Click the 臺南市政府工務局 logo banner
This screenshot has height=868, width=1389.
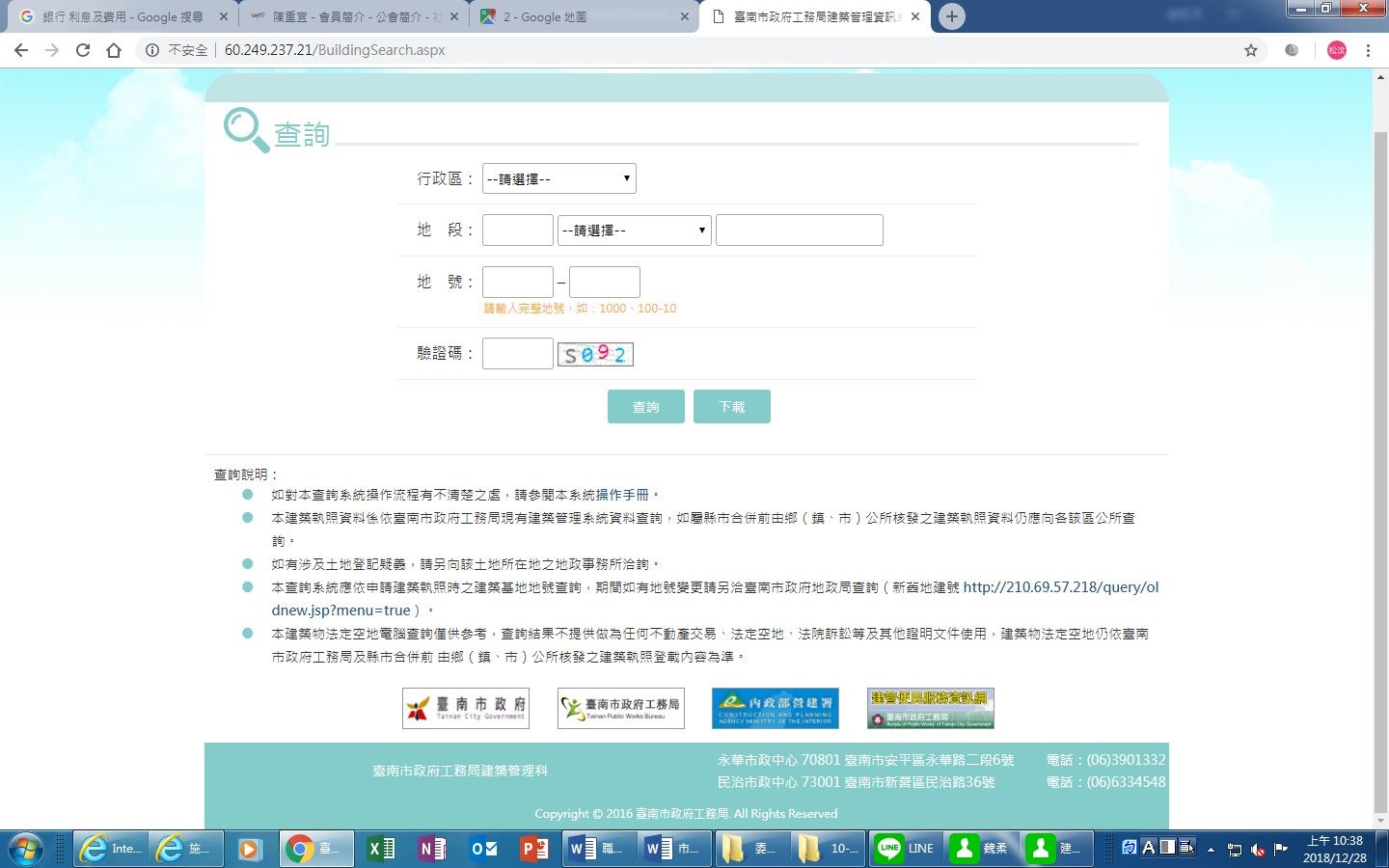[621, 708]
